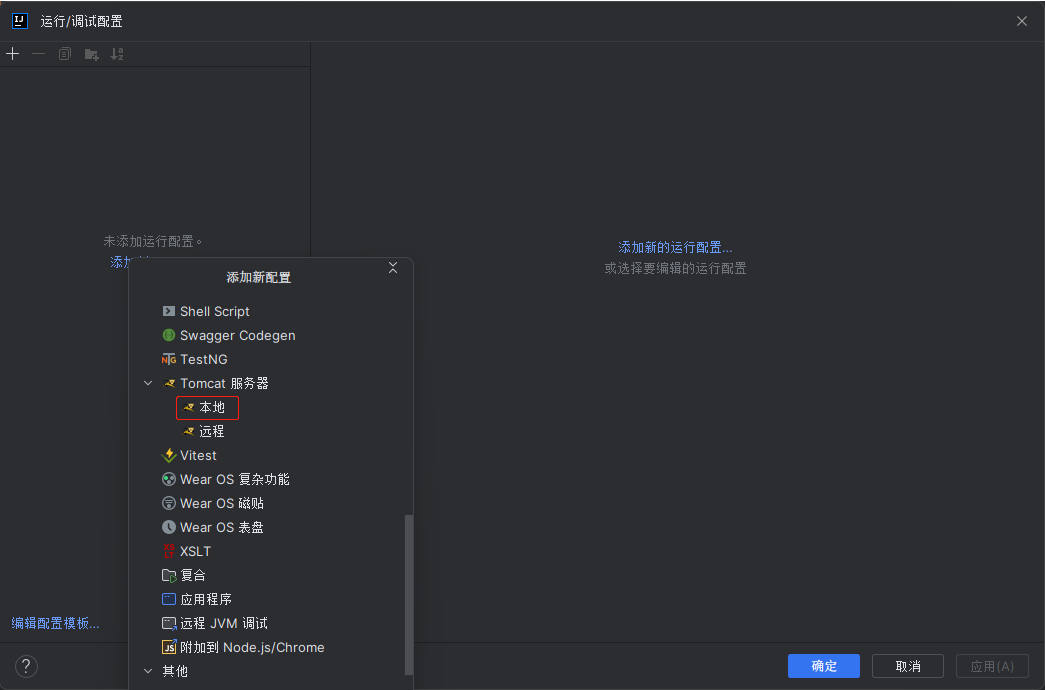
Task: Click the new folder toolbar icon
Action: coord(91,54)
